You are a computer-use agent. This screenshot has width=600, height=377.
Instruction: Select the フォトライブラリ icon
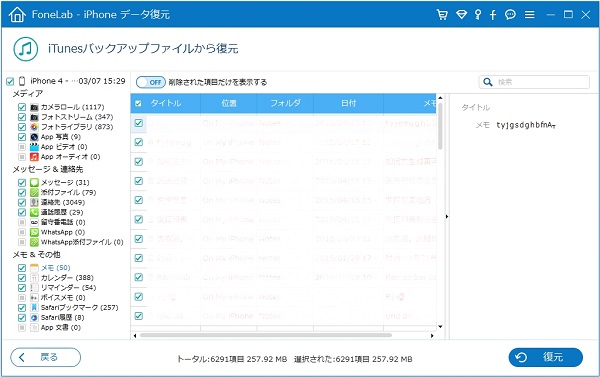pyautogui.click(x=34, y=127)
